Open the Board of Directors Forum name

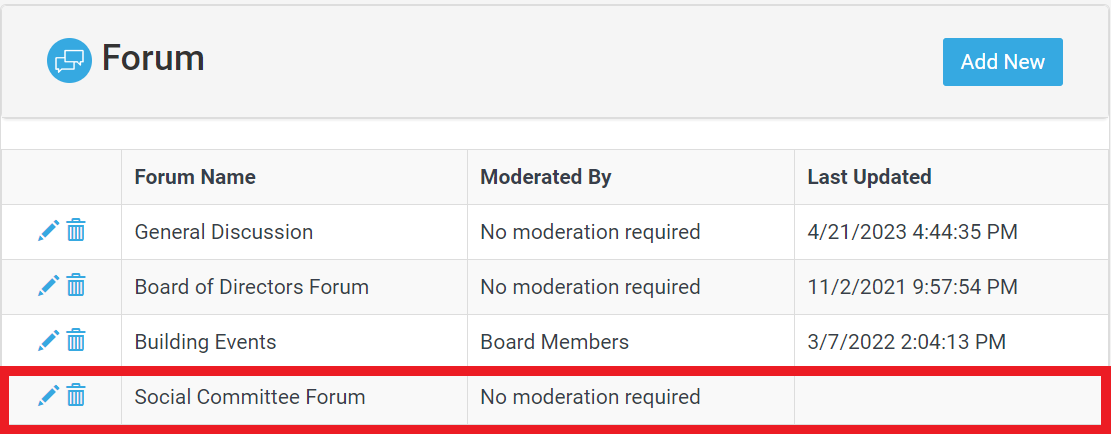pos(252,287)
